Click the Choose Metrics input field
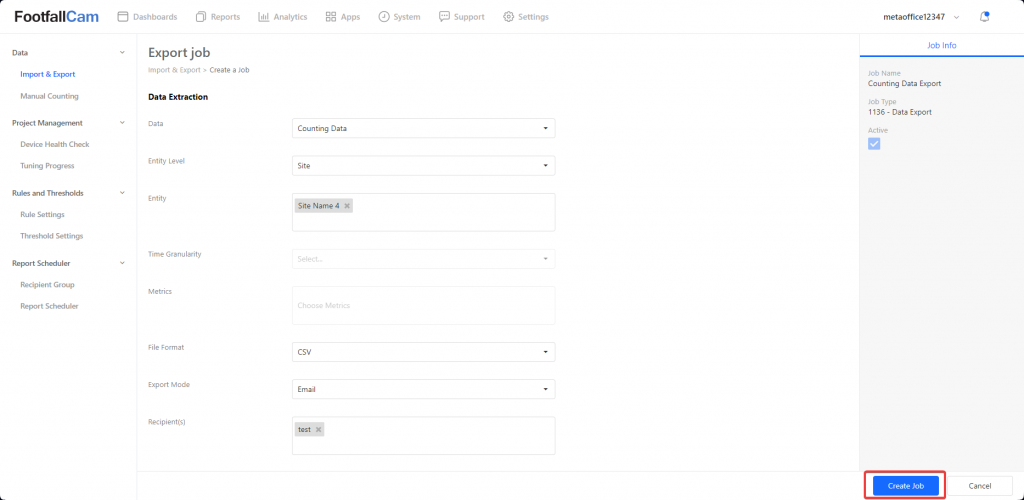1024x500 pixels. [x=423, y=306]
